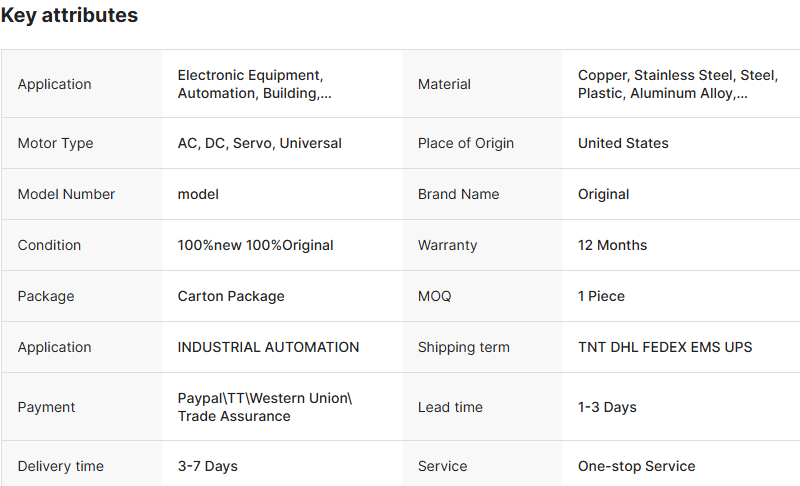Click the 1 Piece MOQ value
Image resolution: width=800 pixels, height=486 pixels.
click(x=601, y=296)
